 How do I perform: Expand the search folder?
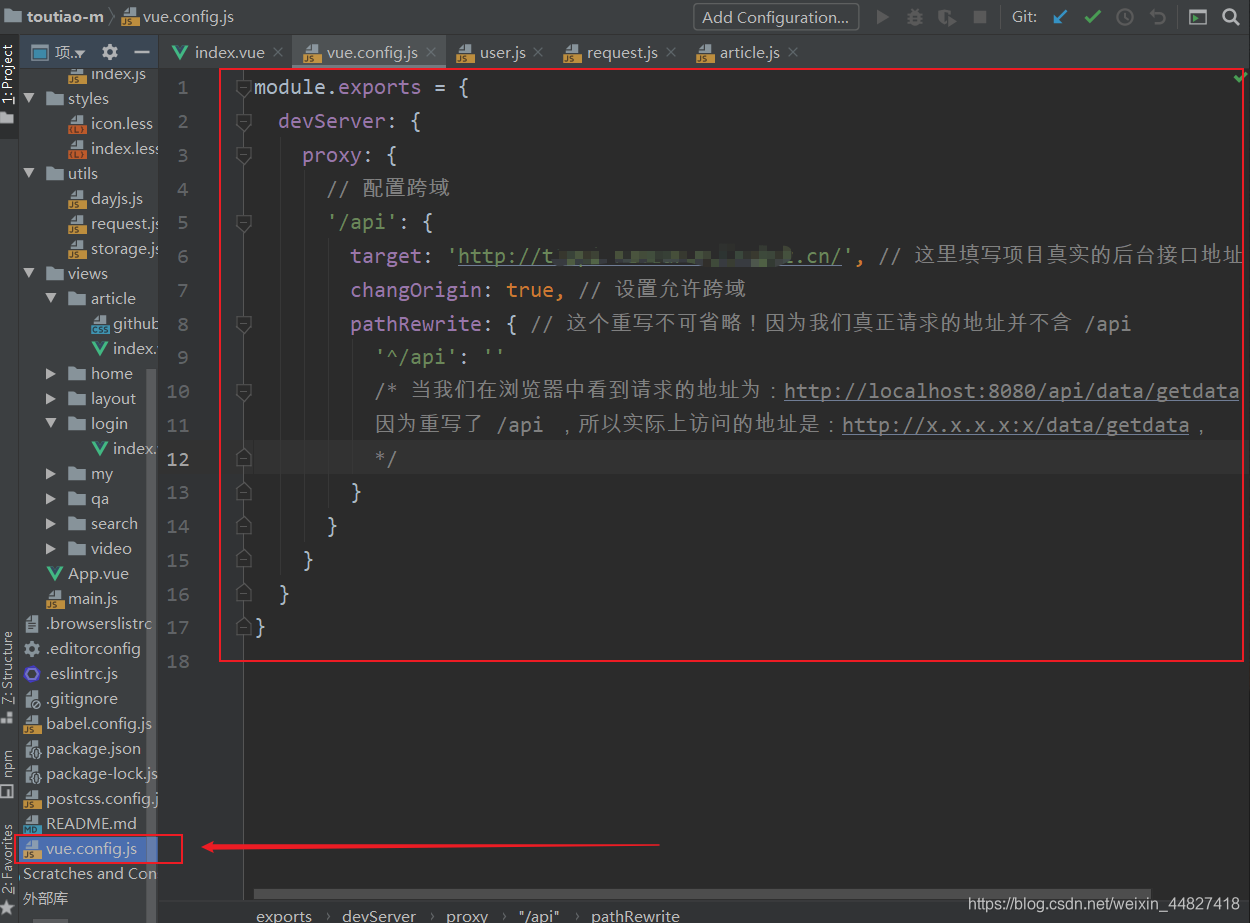(51, 523)
